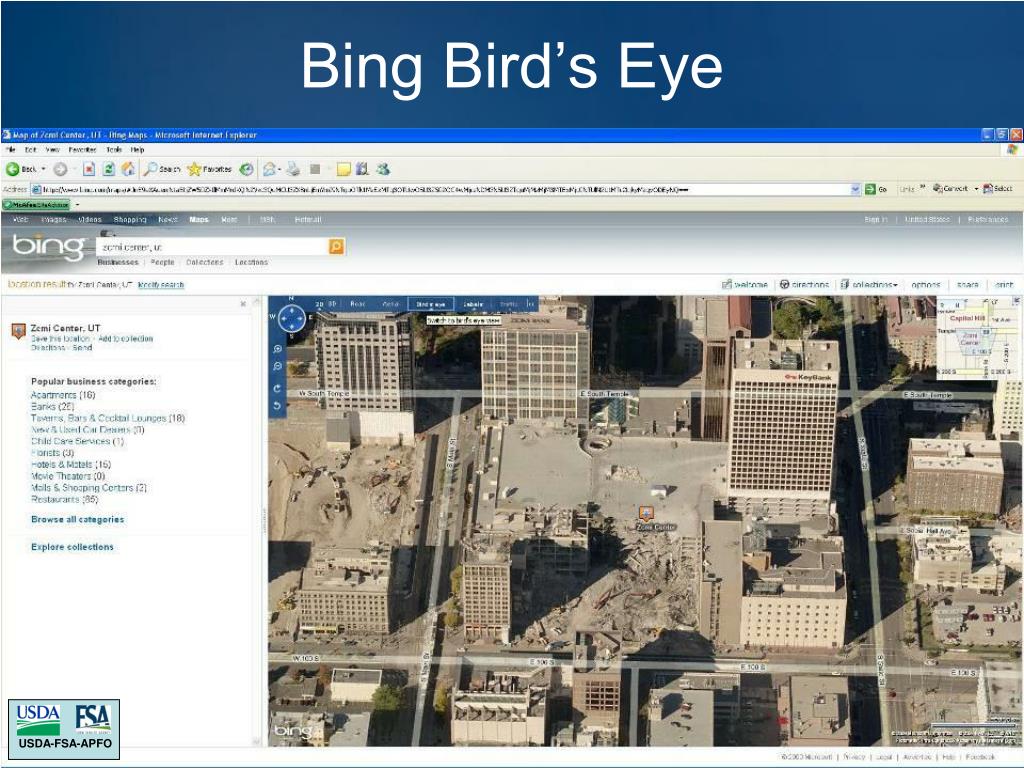1024x768 pixels.
Task: Select the People search scope
Action: point(162,262)
